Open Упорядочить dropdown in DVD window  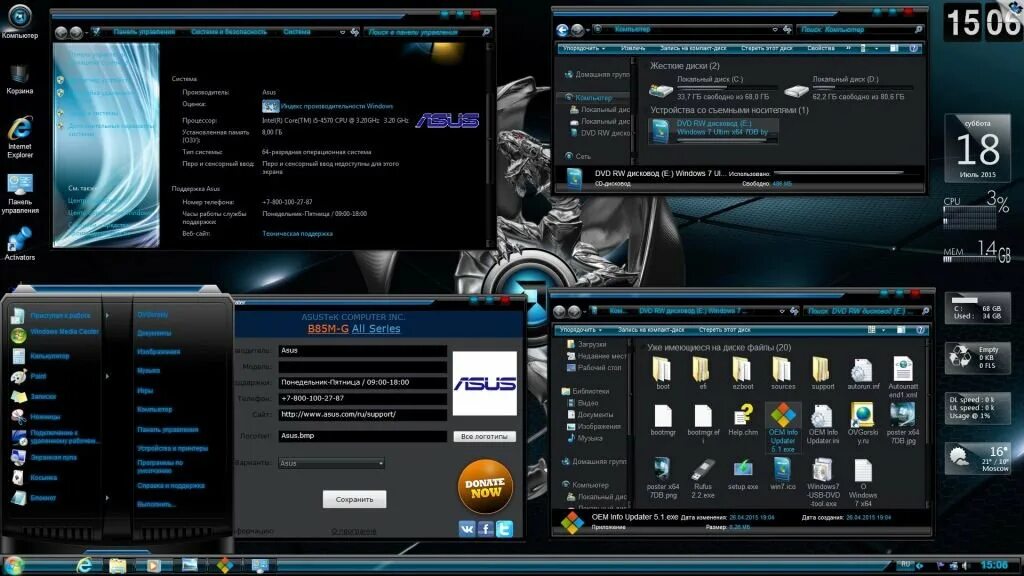(581, 330)
